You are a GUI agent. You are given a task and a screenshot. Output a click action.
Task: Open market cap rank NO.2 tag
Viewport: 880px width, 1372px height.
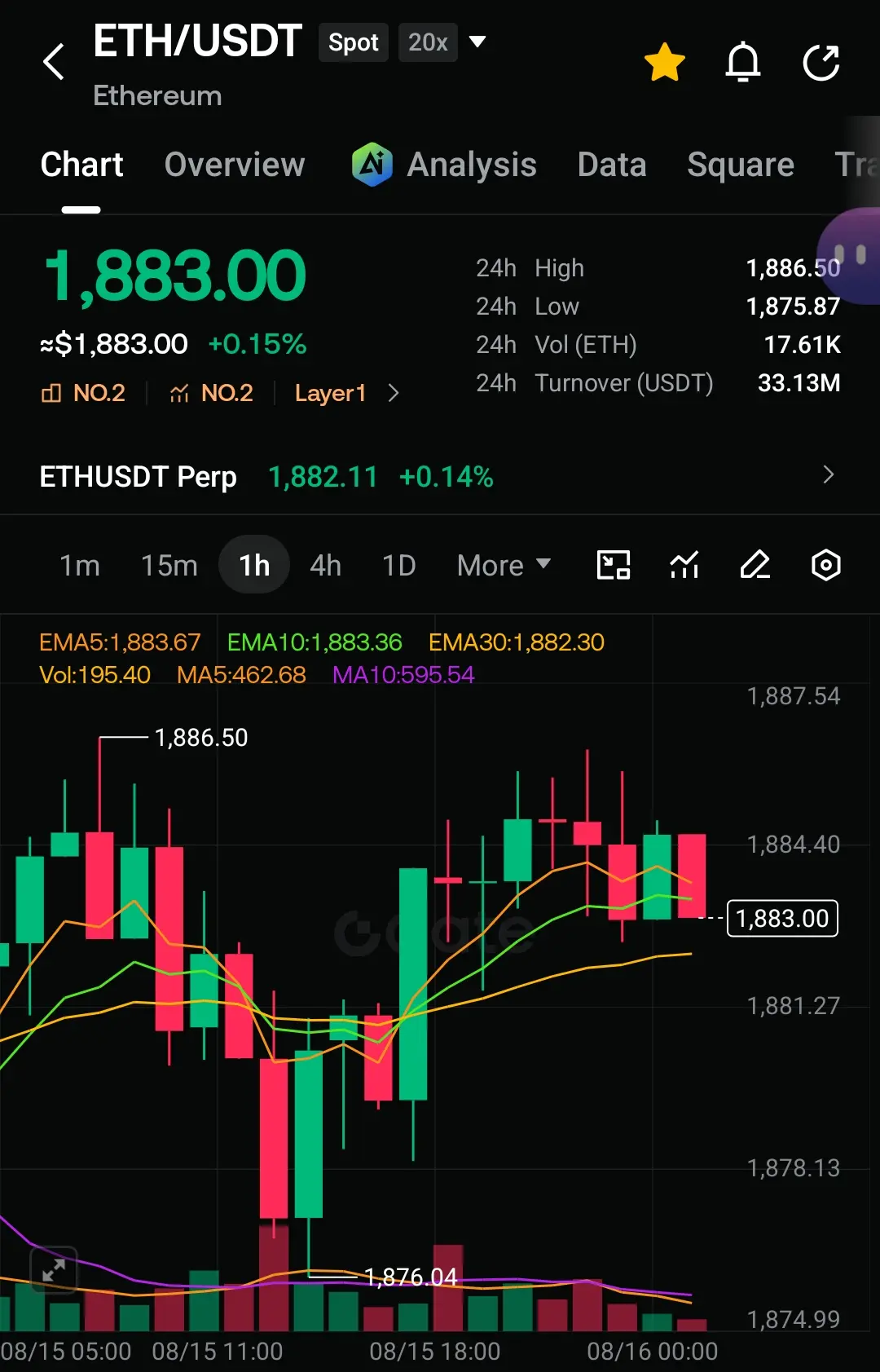click(x=83, y=393)
